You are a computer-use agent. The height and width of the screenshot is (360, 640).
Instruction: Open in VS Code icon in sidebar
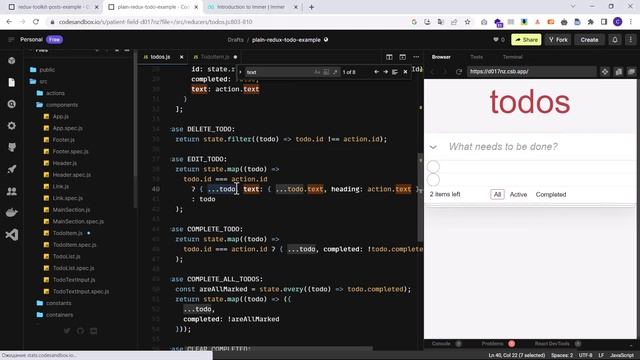pos(11,235)
